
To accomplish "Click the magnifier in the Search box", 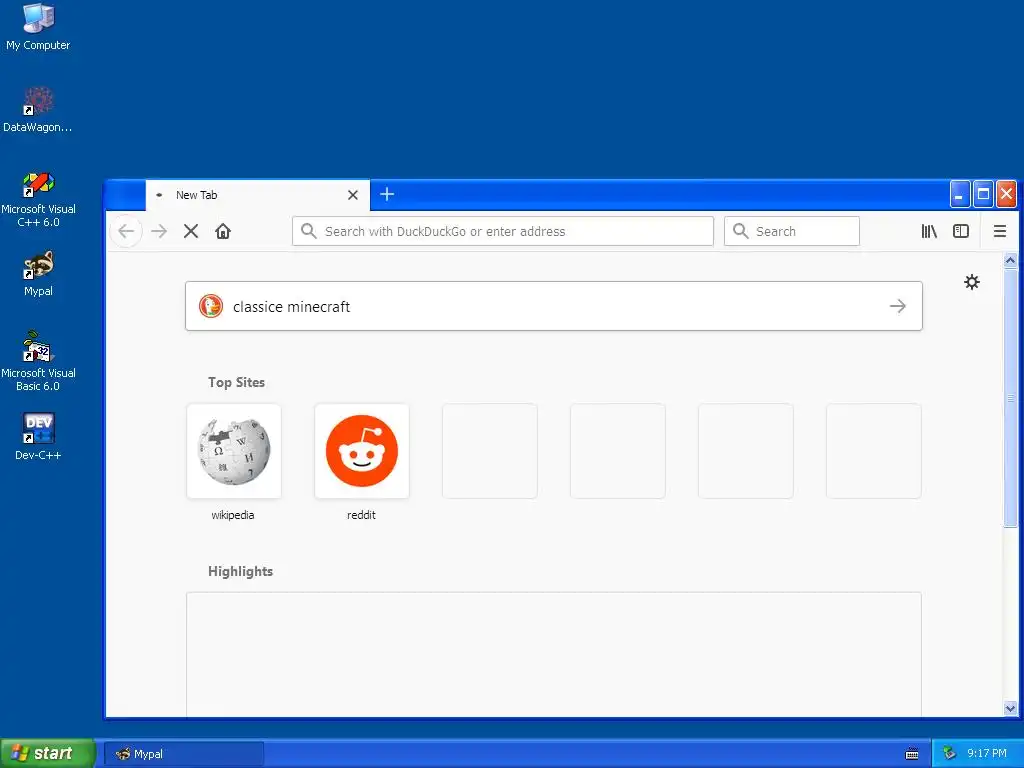I will [740, 231].
